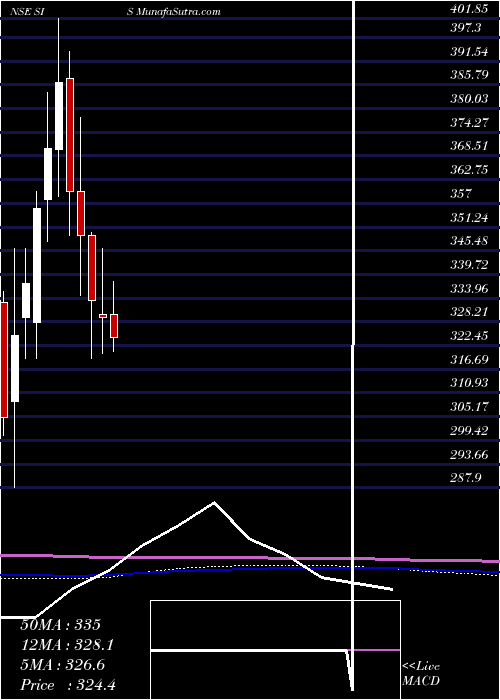Click the 374.27 price level label

(470, 122)
